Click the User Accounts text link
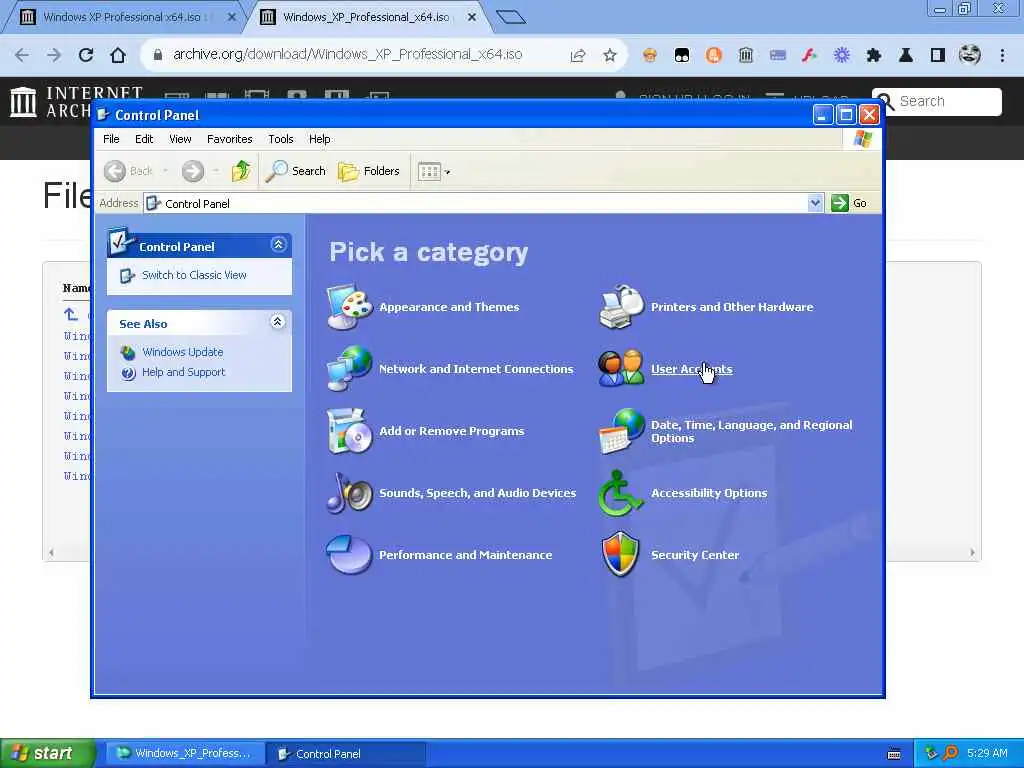The image size is (1024, 768). (x=692, y=369)
